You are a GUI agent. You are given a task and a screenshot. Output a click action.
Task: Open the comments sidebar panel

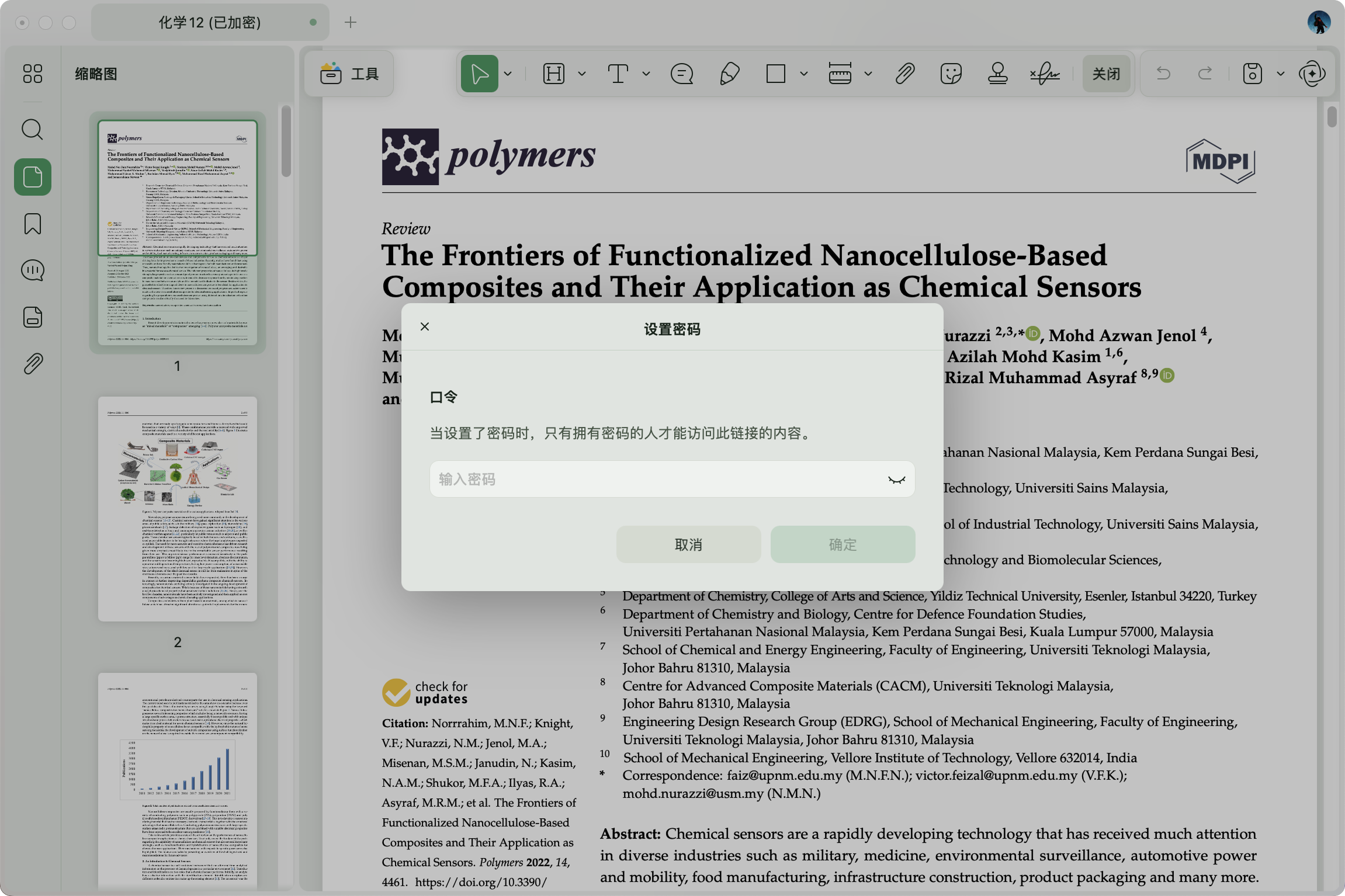tap(33, 270)
